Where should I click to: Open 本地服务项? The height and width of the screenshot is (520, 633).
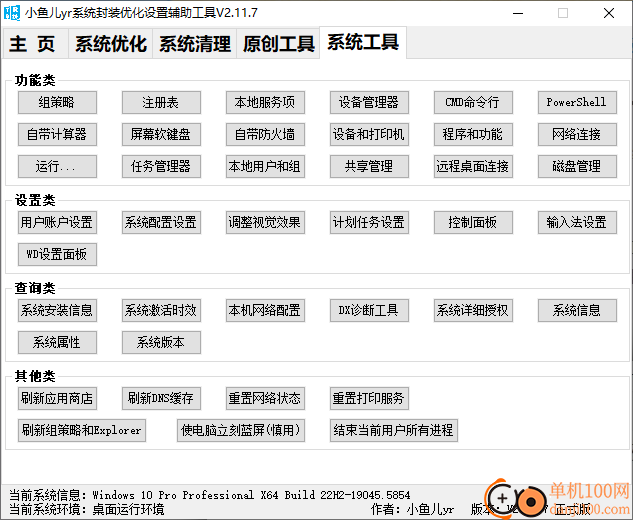click(x=265, y=103)
